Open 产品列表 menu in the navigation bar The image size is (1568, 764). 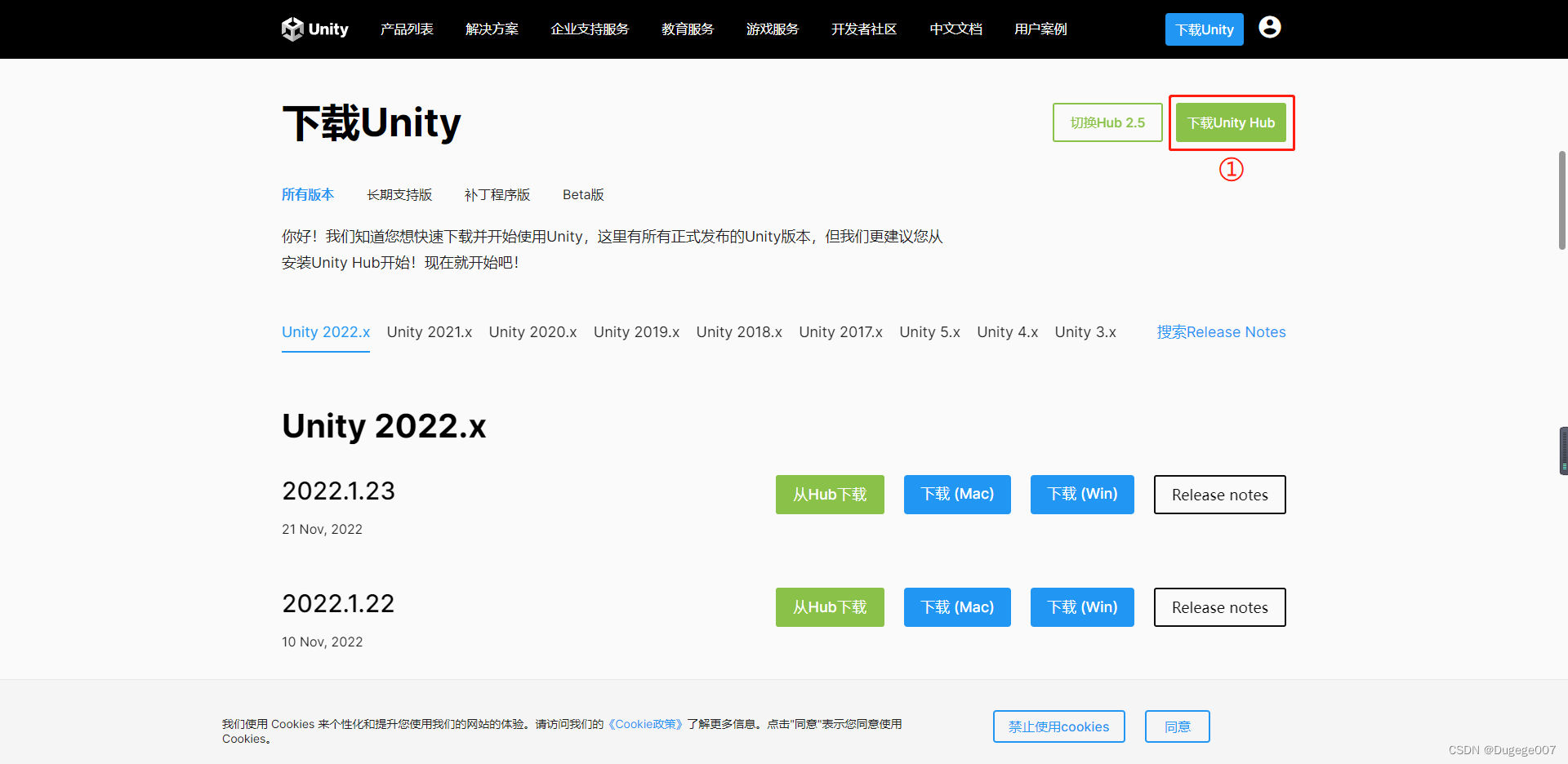point(407,29)
